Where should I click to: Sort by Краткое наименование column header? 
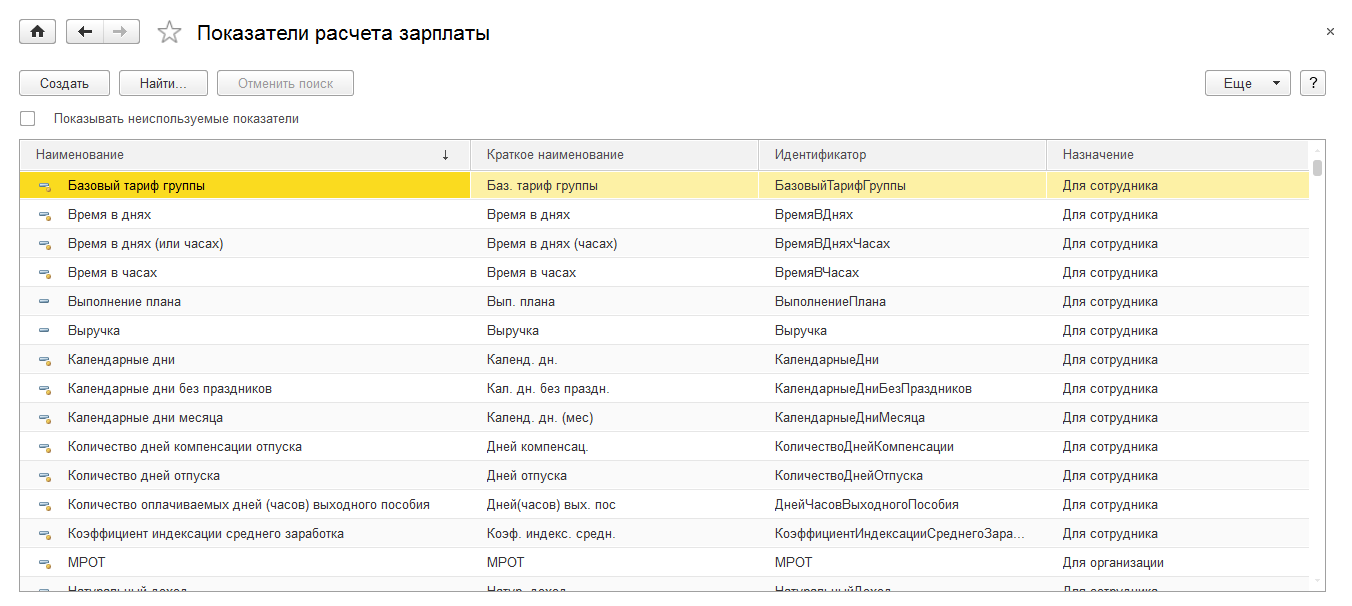(555, 155)
